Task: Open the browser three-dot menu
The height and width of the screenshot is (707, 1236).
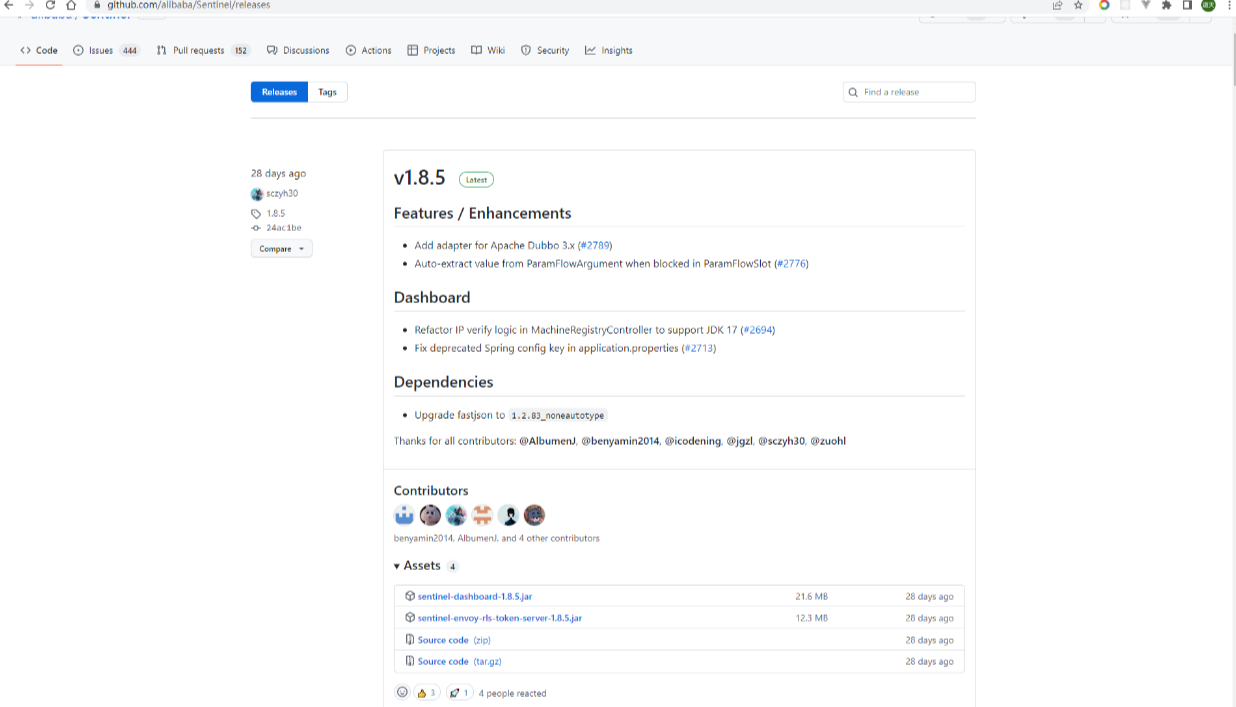Action: 1227,5
